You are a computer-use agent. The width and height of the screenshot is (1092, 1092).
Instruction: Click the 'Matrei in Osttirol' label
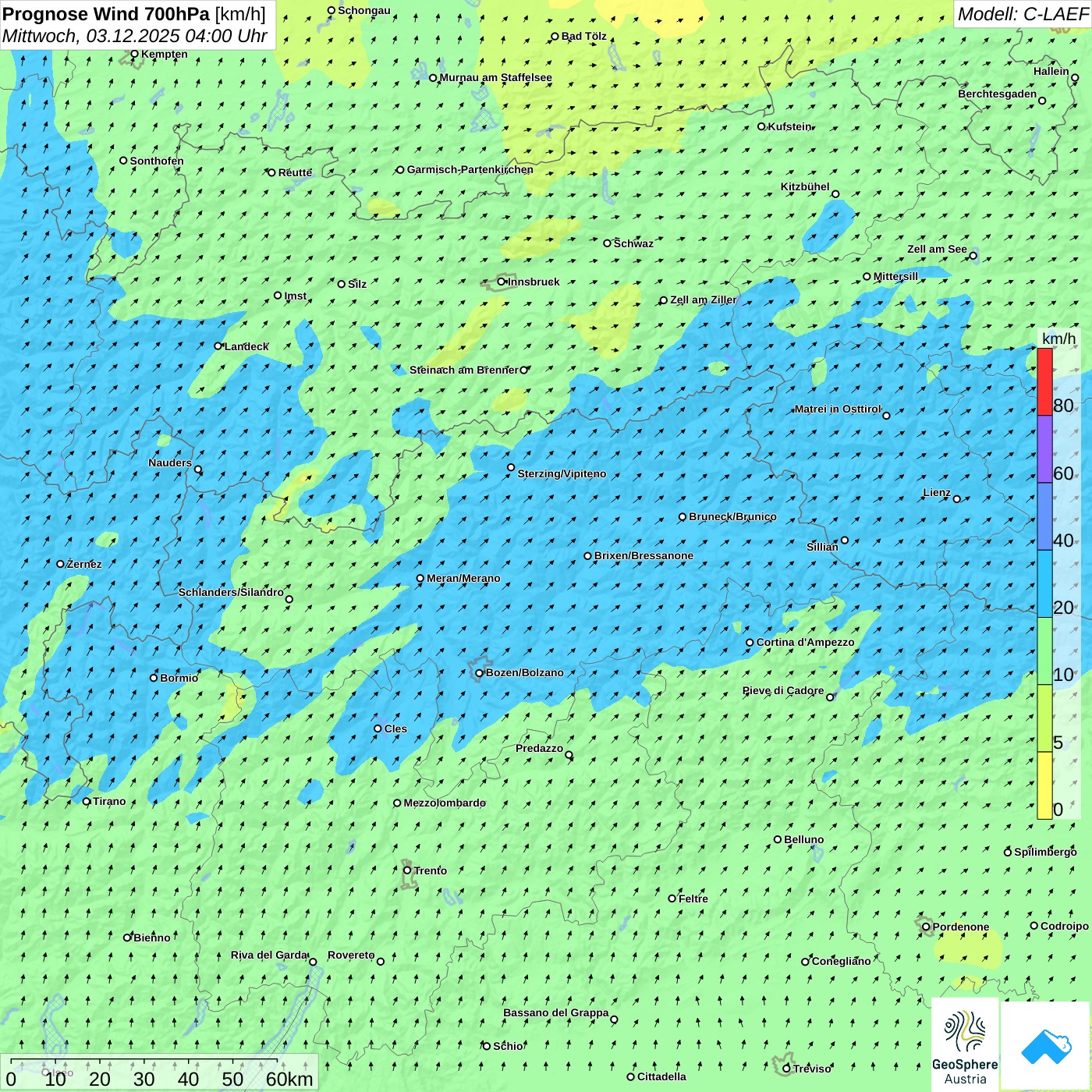838,409
